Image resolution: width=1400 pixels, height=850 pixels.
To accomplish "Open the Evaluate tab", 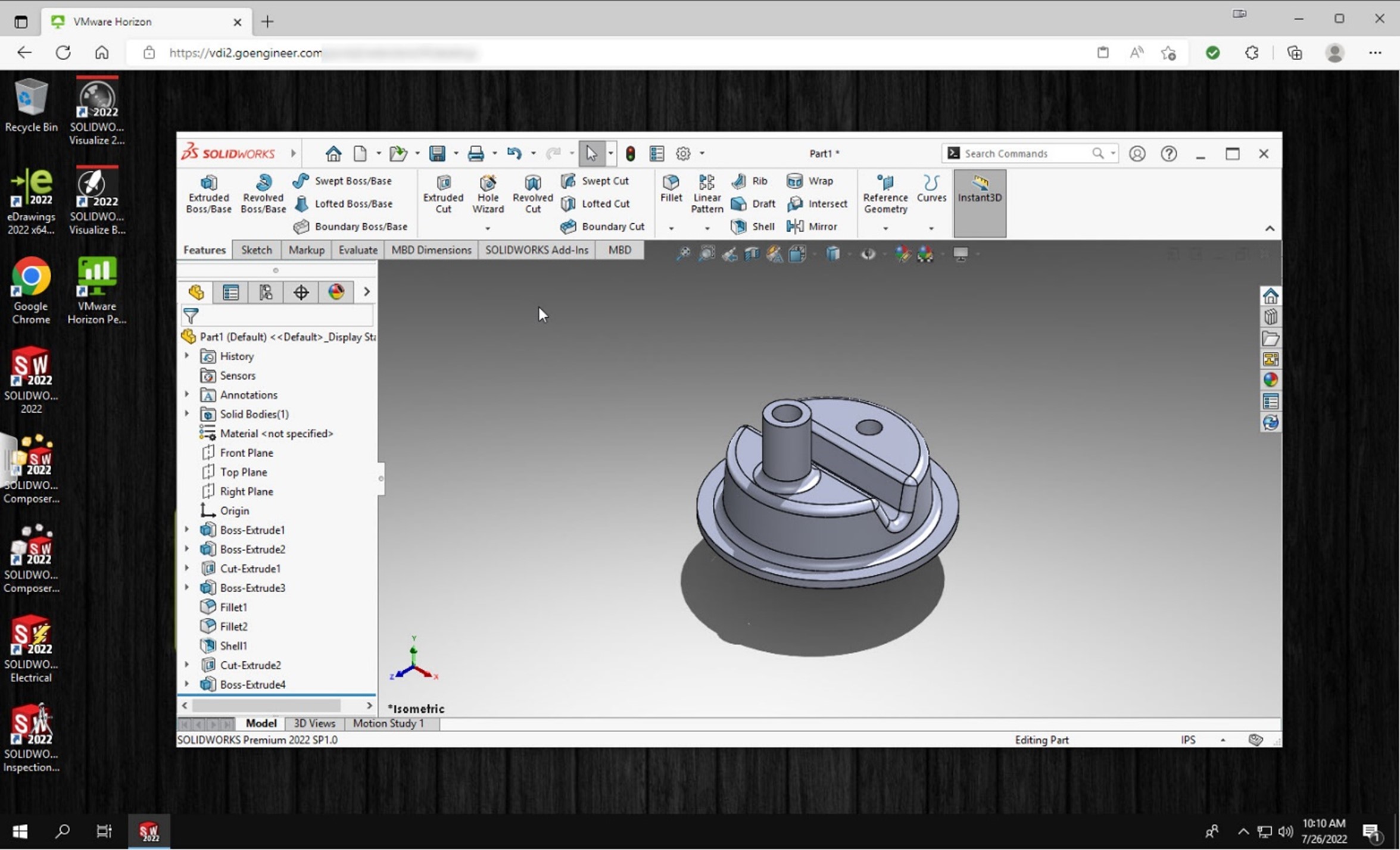I will coord(357,250).
